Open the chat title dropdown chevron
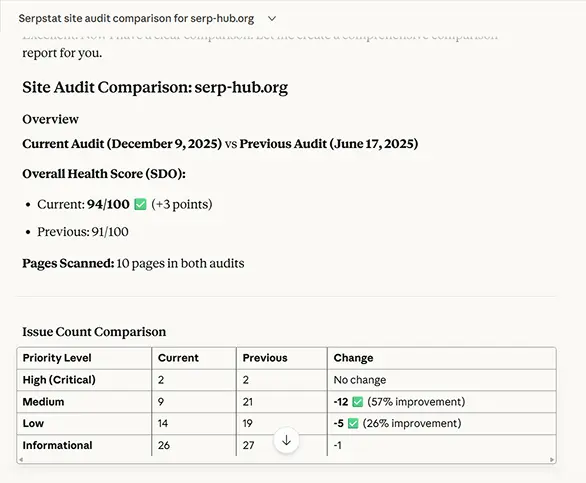 click(x=272, y=18)
